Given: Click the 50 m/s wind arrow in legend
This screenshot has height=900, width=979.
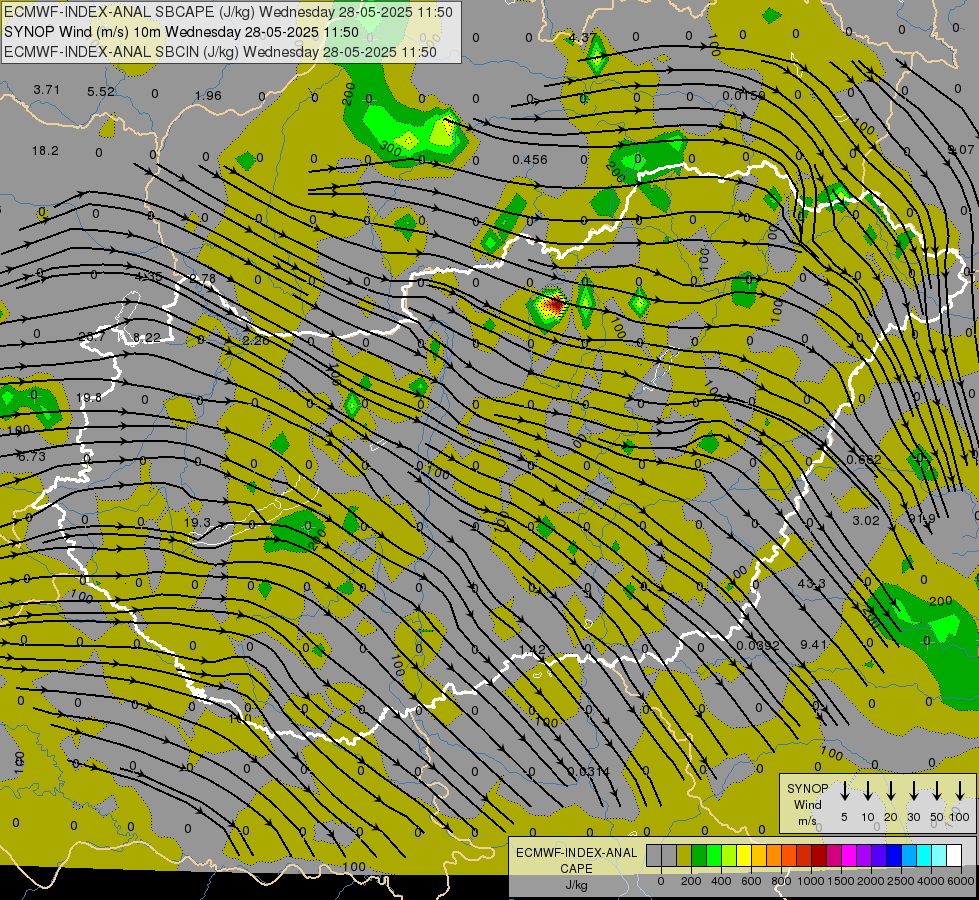Looking at the screenshot, I should (x=937, y=790).
